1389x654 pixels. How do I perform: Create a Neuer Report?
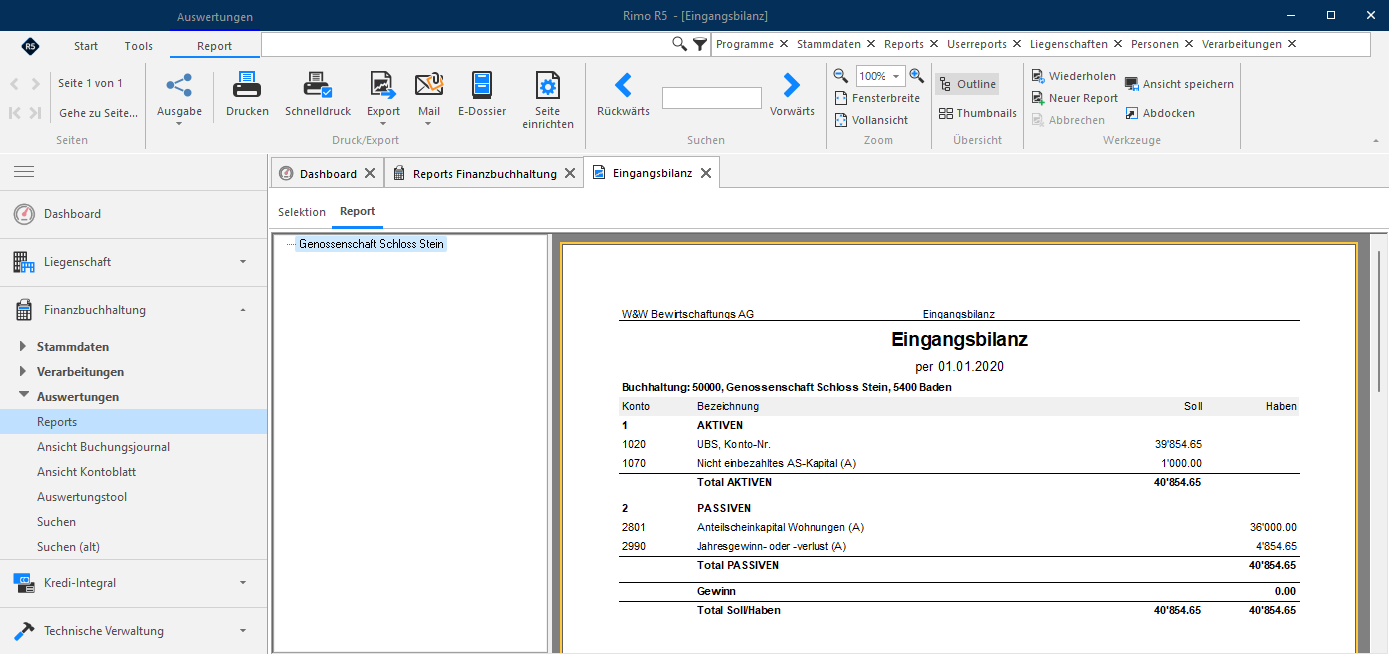(1075, 98)
